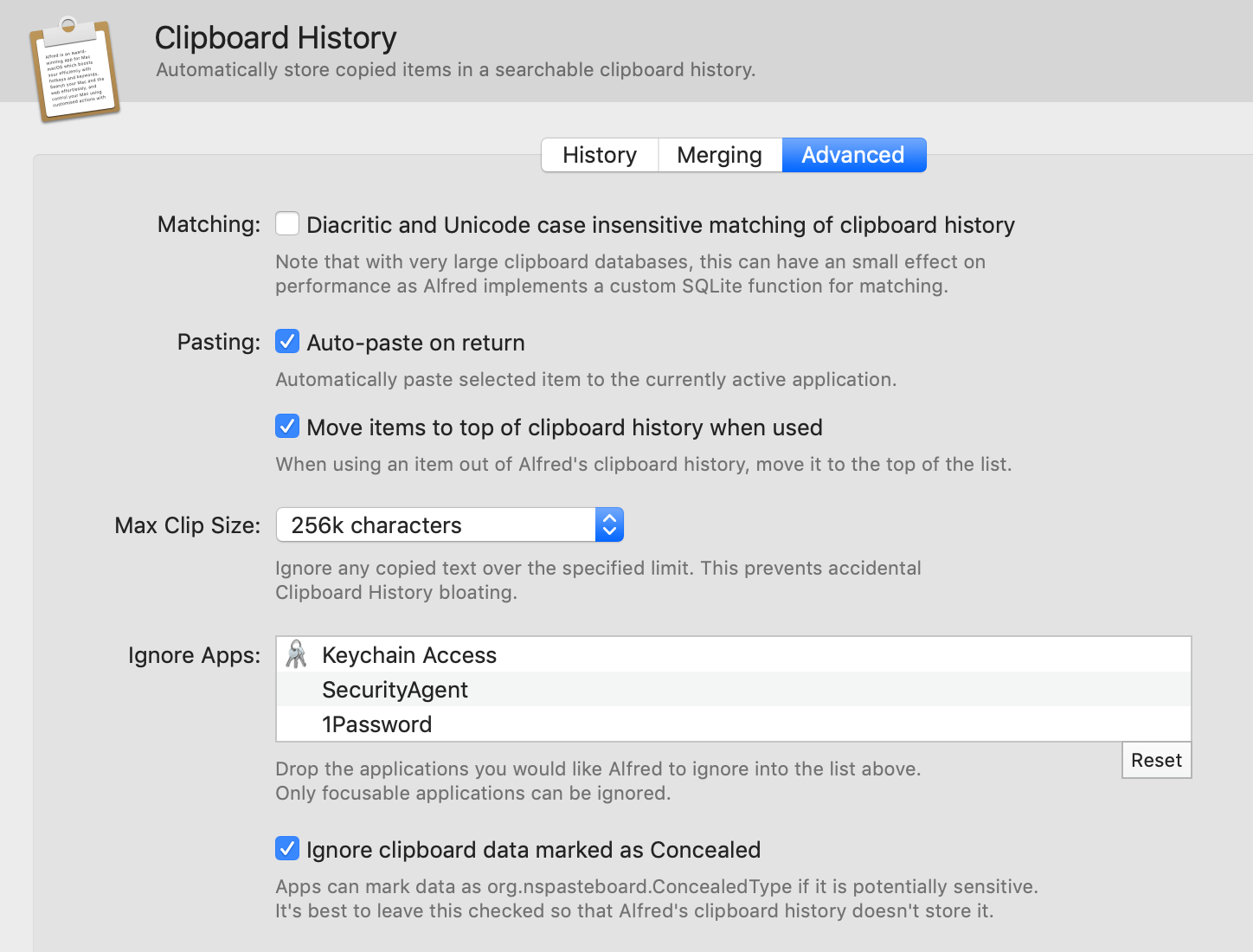Screen dimensions: 1253x952
Task: Click the Max Clip Size down stepper arrow
Action: (x=609, y=531)
